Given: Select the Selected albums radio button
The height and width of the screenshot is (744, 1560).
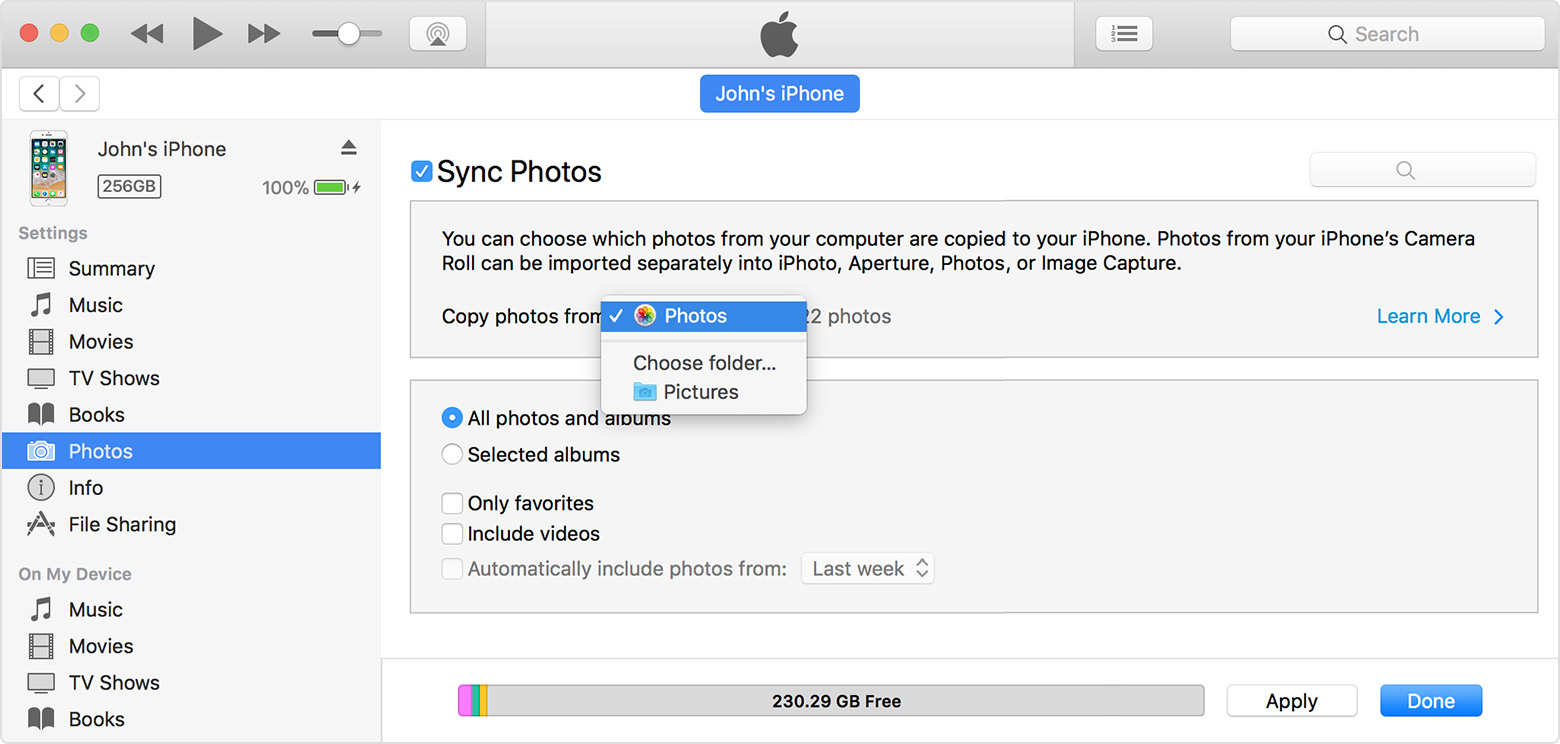Looking at the screenshot, I should (452, 454).
